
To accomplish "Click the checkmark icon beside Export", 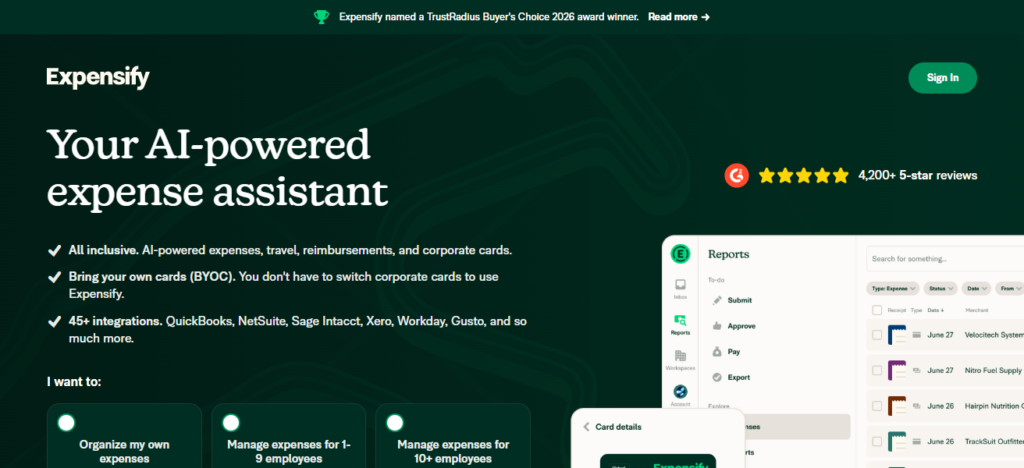I will (x=717, y=377).
